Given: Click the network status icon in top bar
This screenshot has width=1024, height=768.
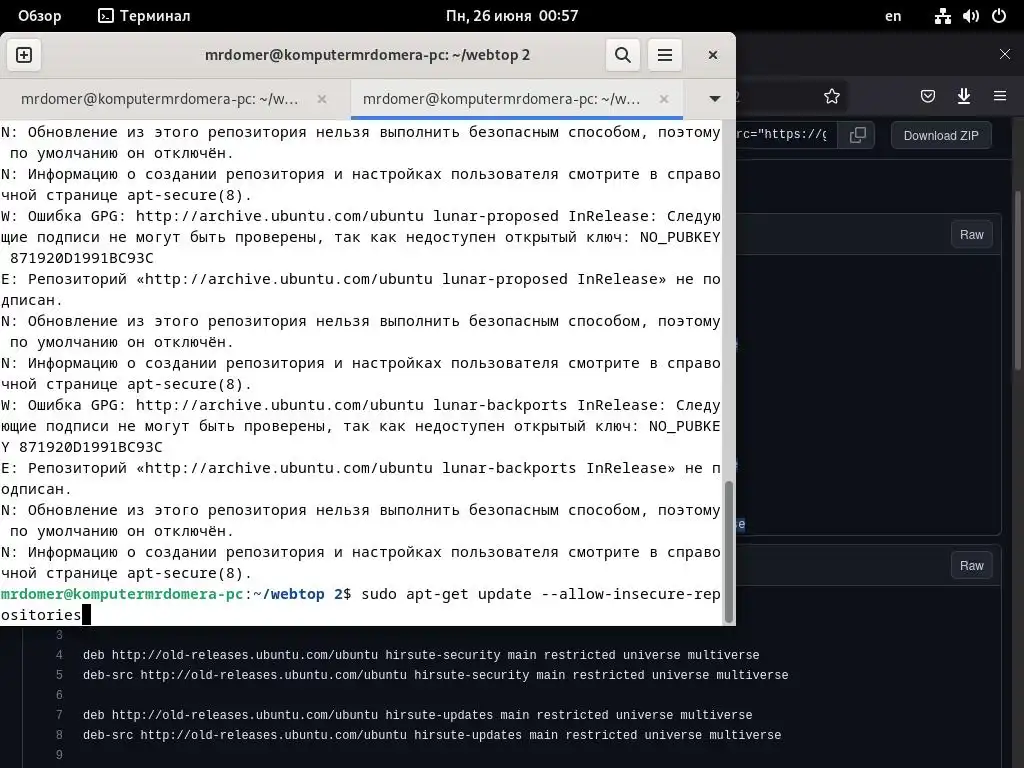Looking at the screenshot, I should click(942, 16).
